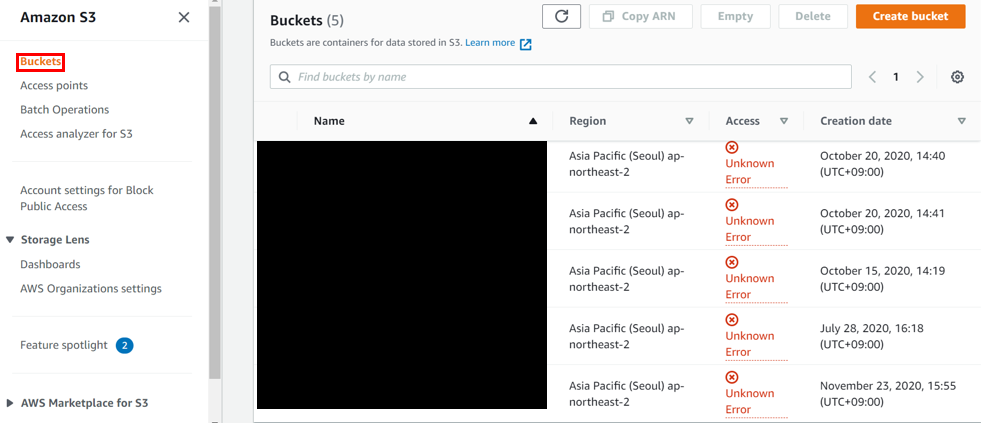Click creation date October 15, 2020, 14:19
The width and height of the screenshot is (981, 423).
pyautogui.click(x=882, y=279)
